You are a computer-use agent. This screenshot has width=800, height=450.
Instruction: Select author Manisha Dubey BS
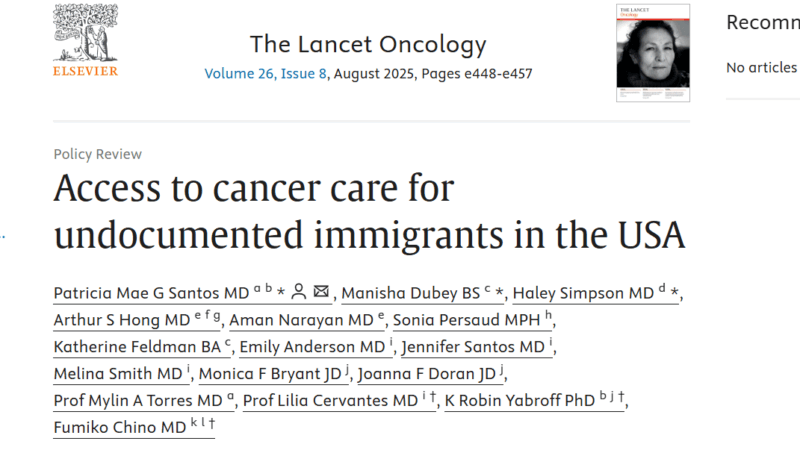pos(411,293)
